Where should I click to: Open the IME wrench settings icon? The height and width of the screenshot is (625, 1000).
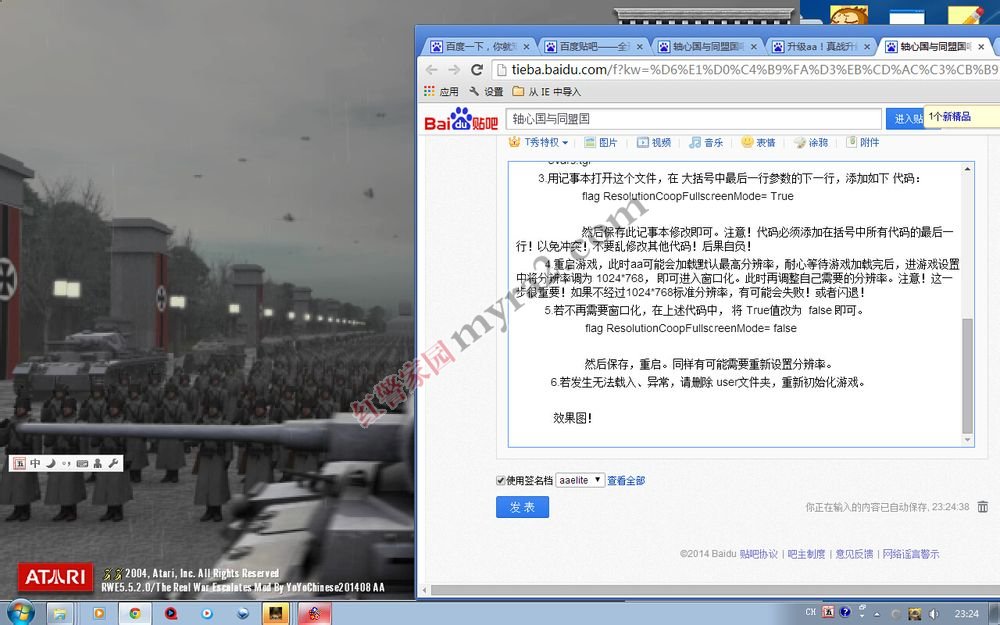pyautogui.click(x=114, y=464)
